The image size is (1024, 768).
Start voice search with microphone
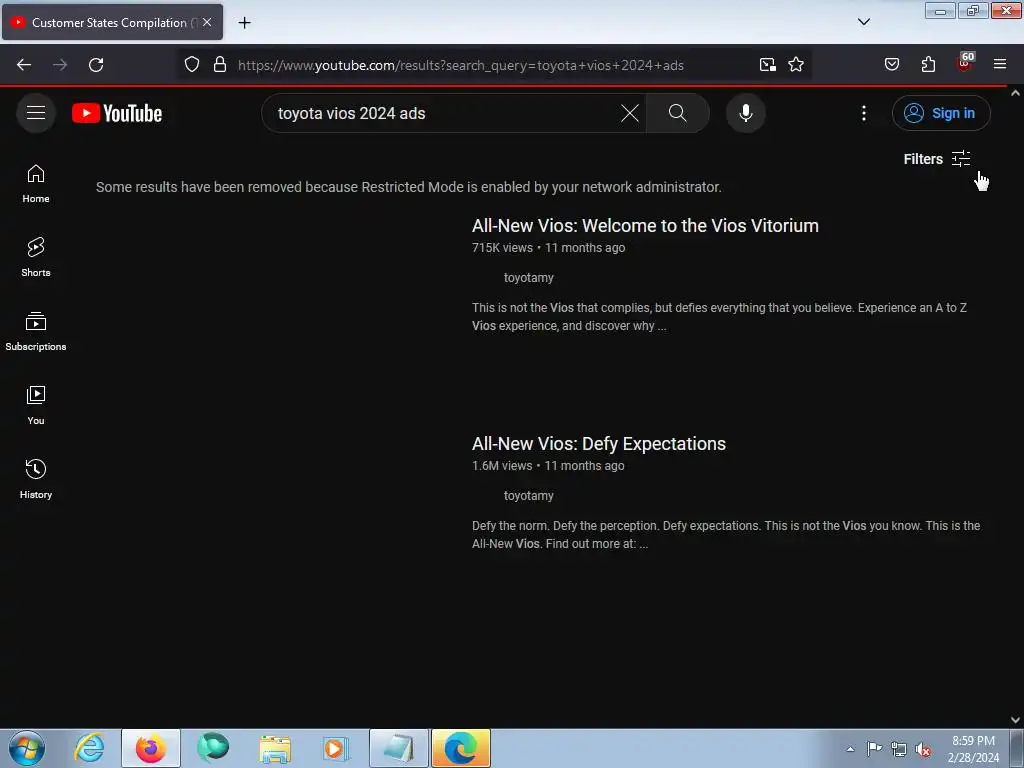(745, 113)
